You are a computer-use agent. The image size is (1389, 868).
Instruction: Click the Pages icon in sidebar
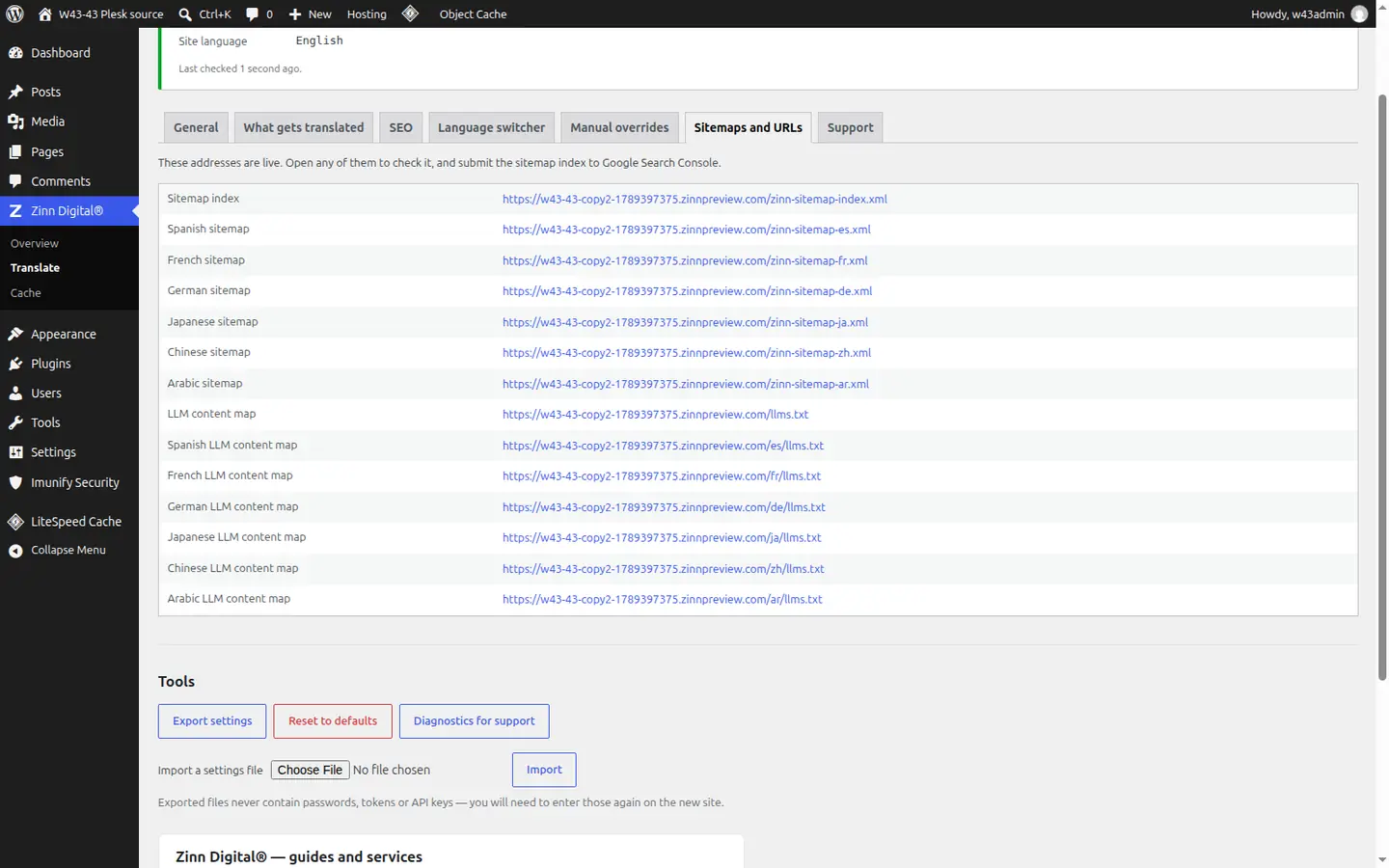click(x=15, y=151)
